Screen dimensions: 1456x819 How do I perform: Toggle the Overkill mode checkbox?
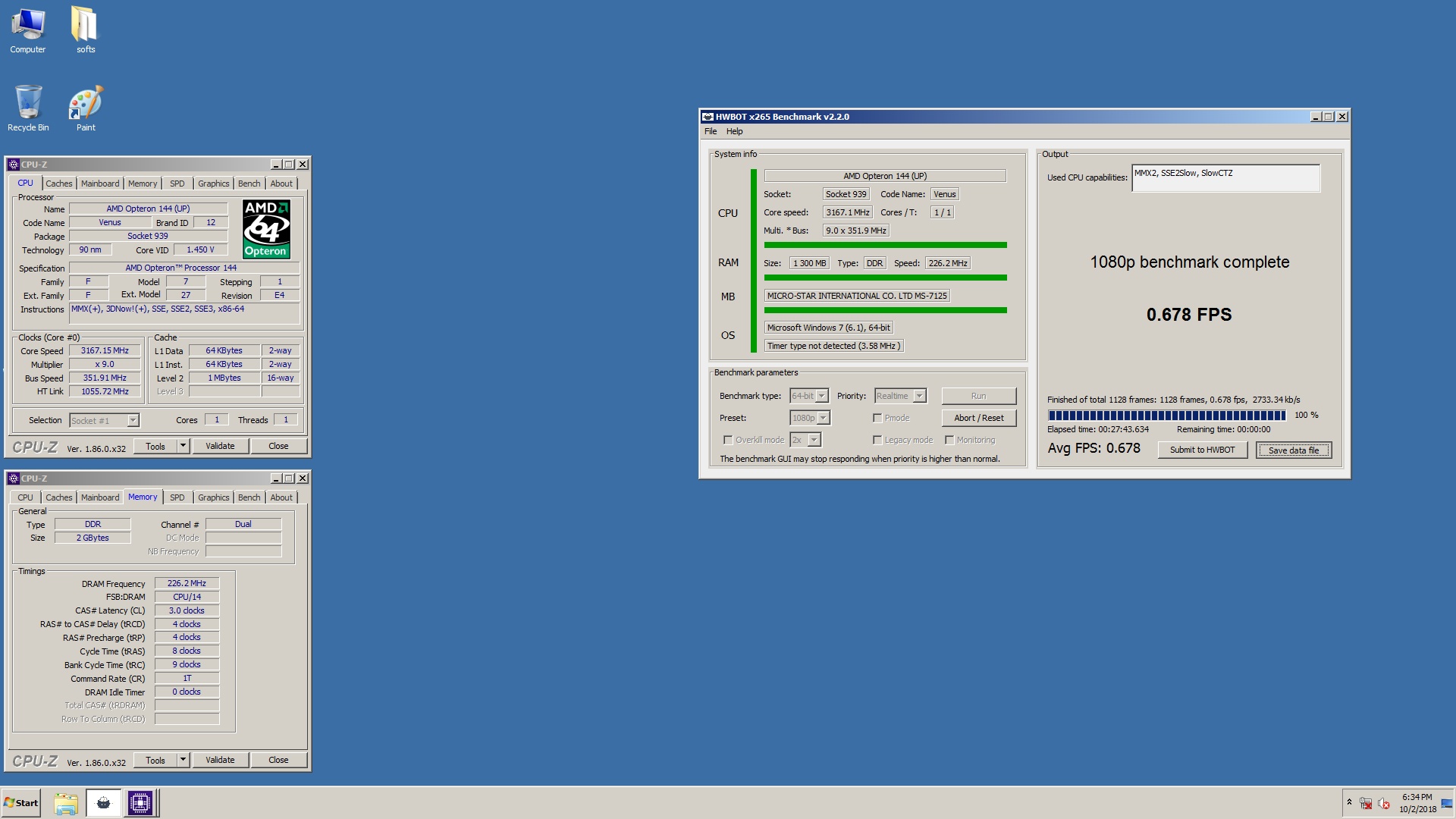728,440
